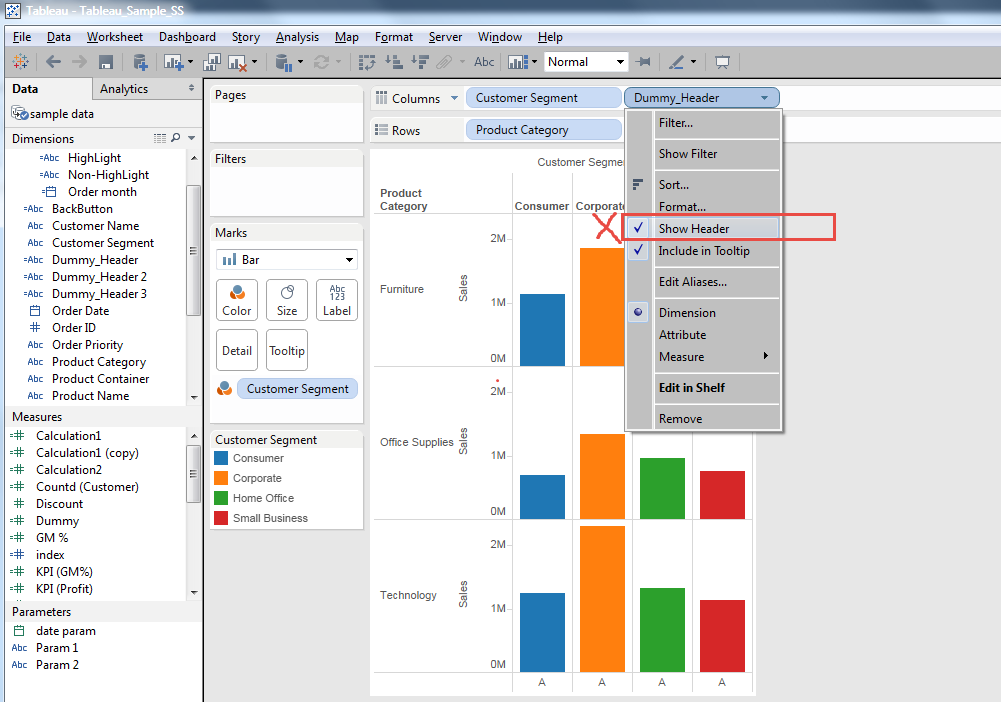The image size is (1001, 702).
Task: Click the search magnifier in Dimensions header
Action: [176, 138]
